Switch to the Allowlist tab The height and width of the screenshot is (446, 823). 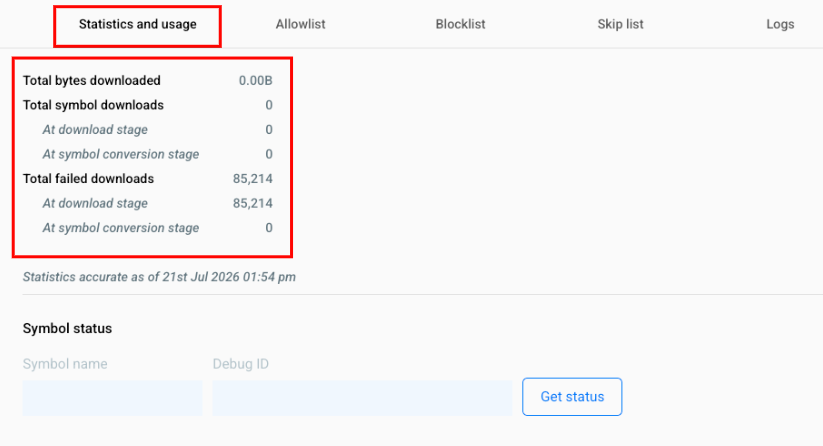[301, 24]
